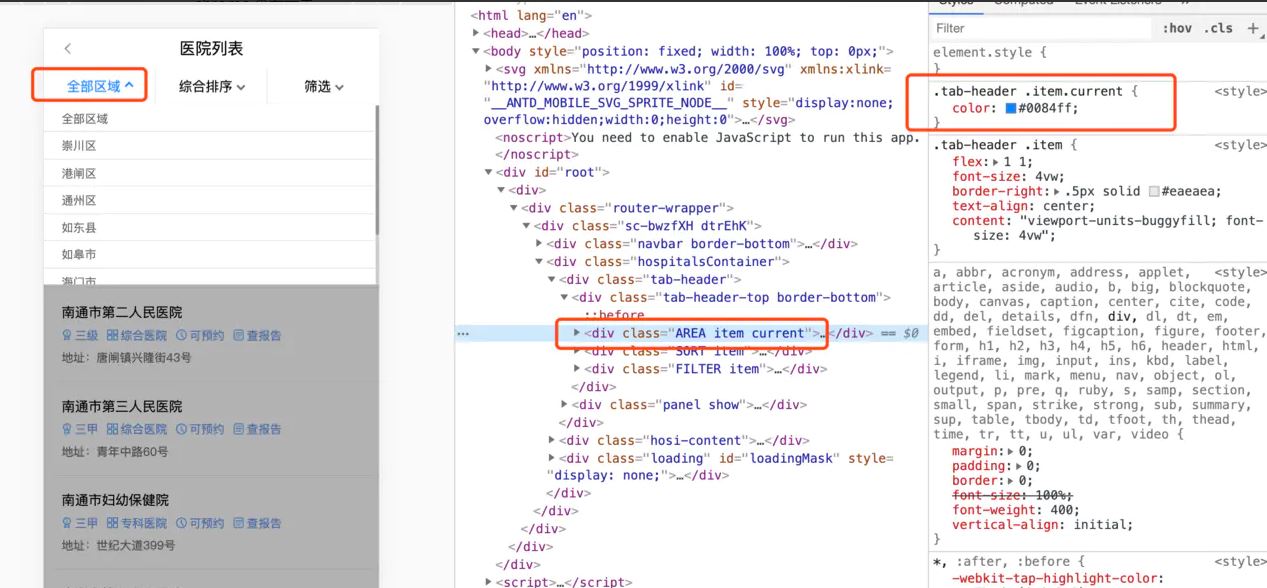Expand the border-right shorthand property
The width and height of the screenshot is (1267, 588).
(1058, 191)
